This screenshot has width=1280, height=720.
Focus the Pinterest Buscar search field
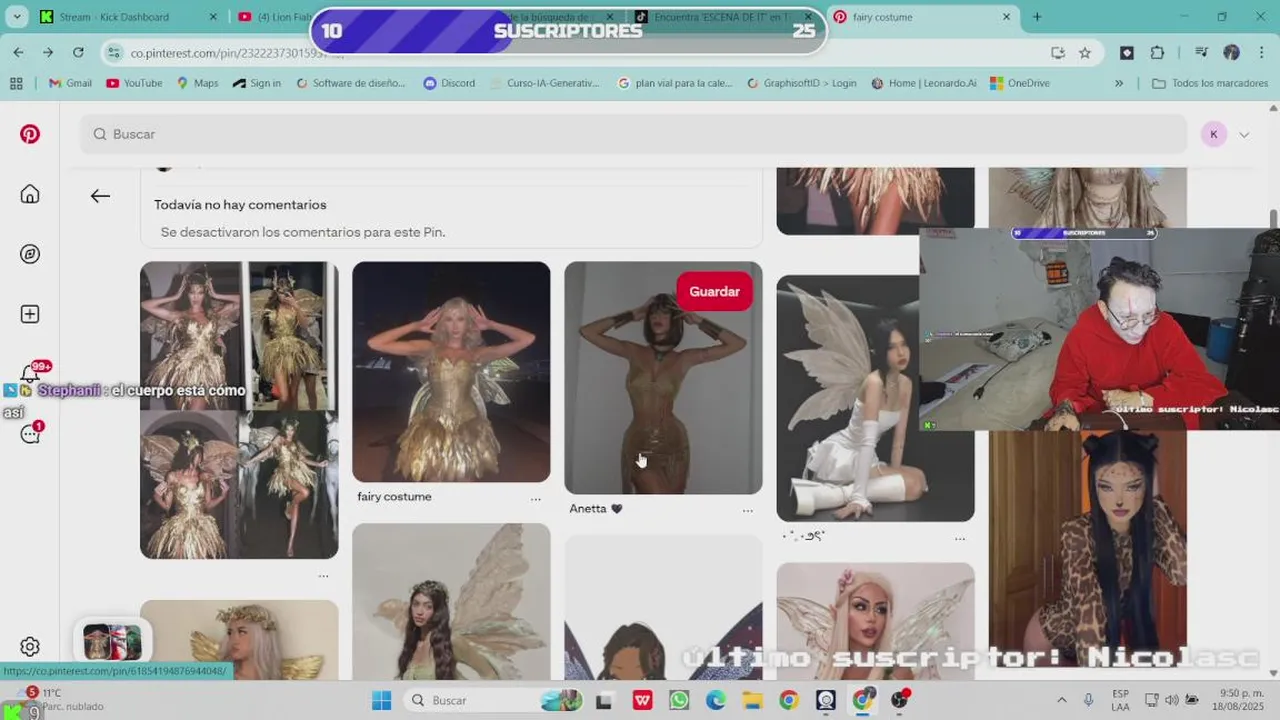(634, 134)
